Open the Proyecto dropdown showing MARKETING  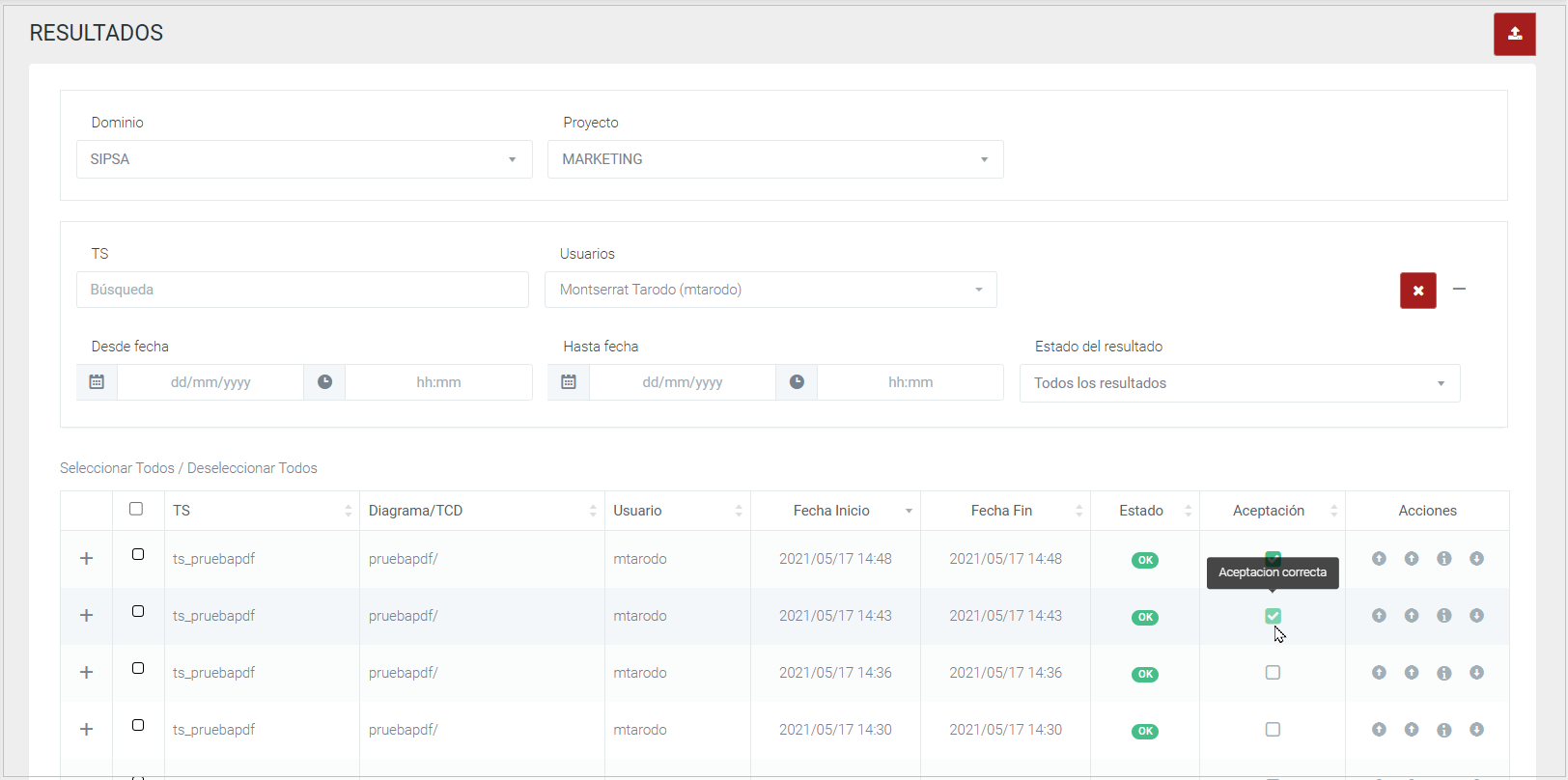(775, 159)
